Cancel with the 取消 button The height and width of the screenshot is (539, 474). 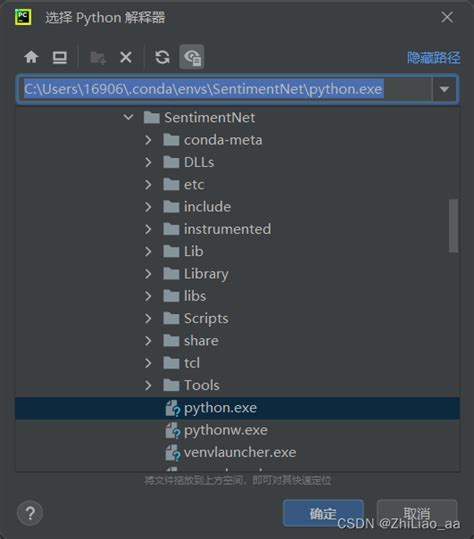pyautogui.click(x=417, y=513)
